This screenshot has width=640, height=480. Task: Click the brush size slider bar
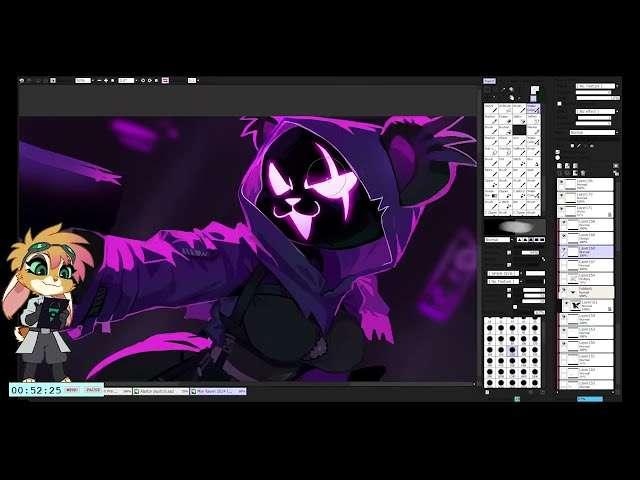tap(531, 253)
